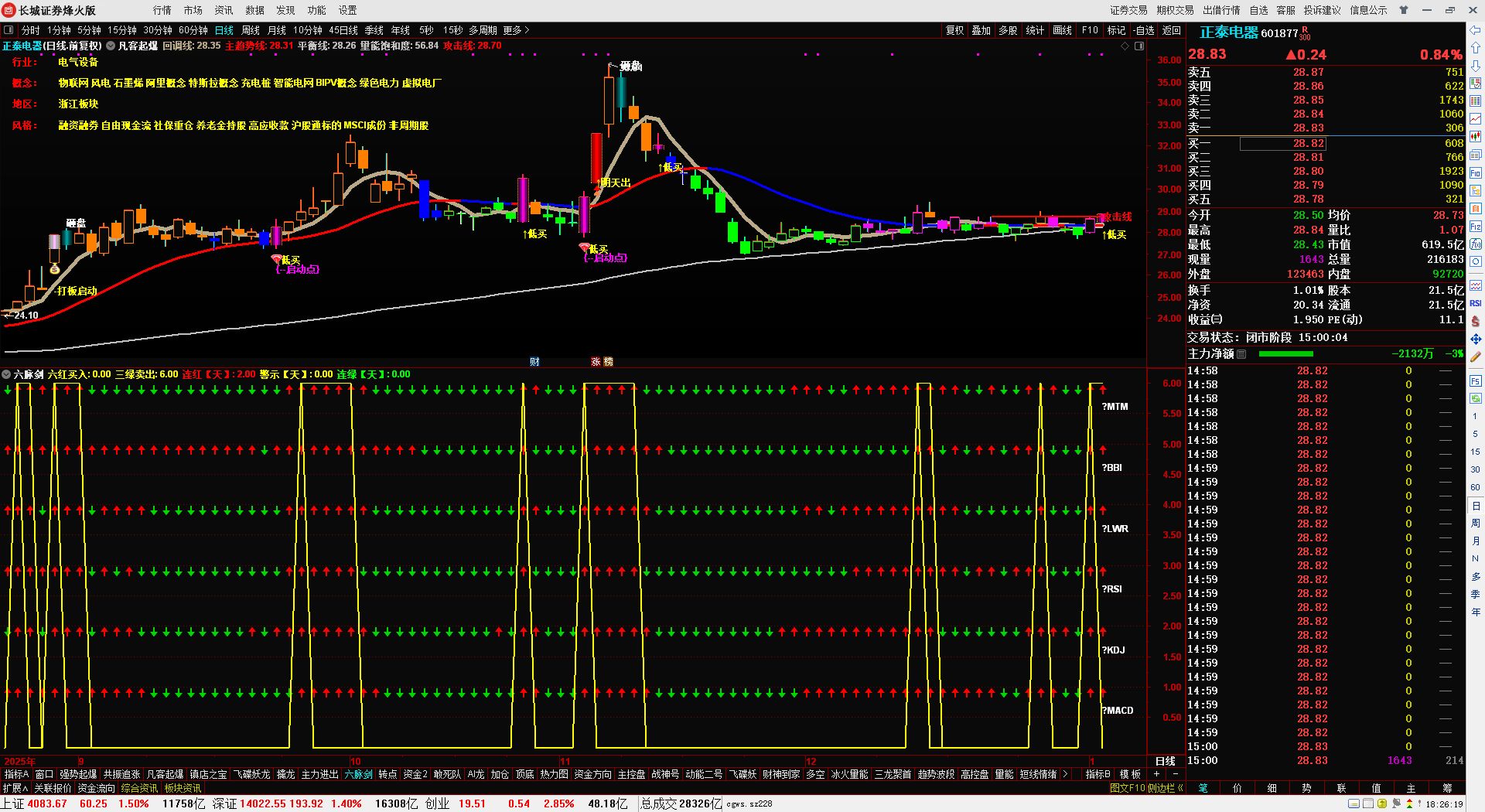Toggle 叠加 overlay mode

(981, 30)
